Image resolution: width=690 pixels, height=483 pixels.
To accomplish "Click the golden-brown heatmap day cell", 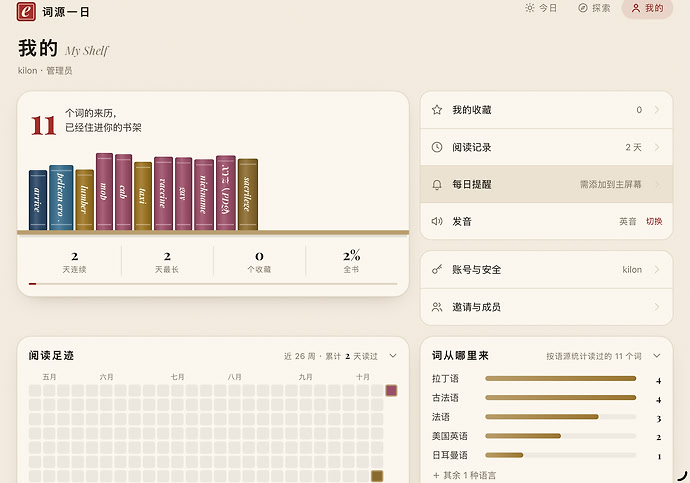I will tap(377, 476).
